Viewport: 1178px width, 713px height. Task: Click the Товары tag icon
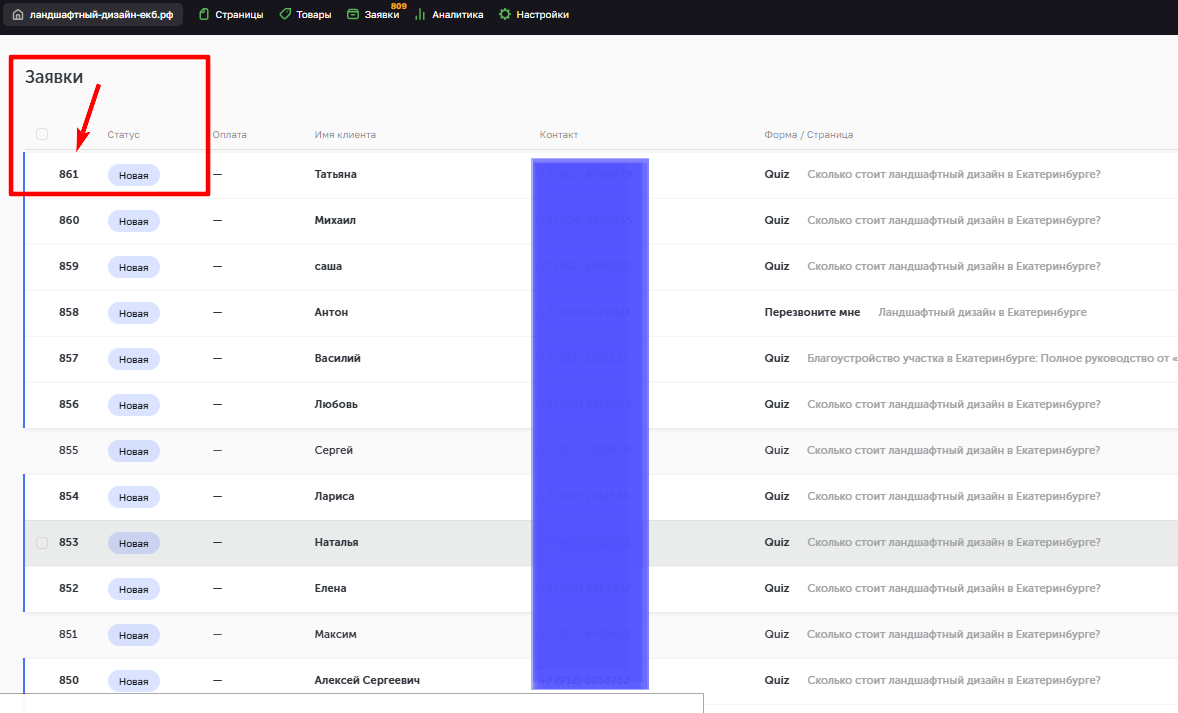[285, 15]
